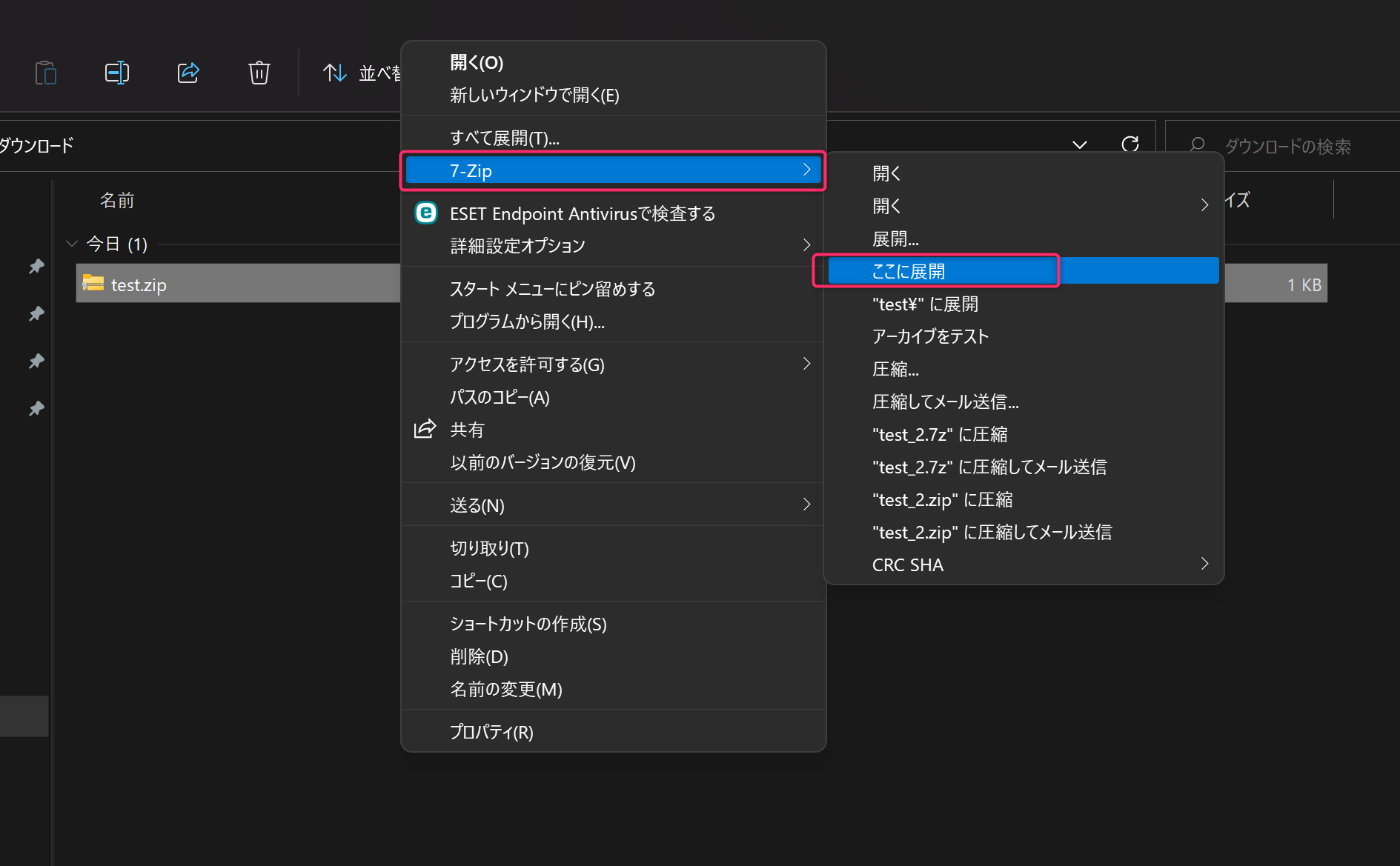Click the share icon in toolbar
The height and width of the screenshot is (866, 1400).
(188, 73)
